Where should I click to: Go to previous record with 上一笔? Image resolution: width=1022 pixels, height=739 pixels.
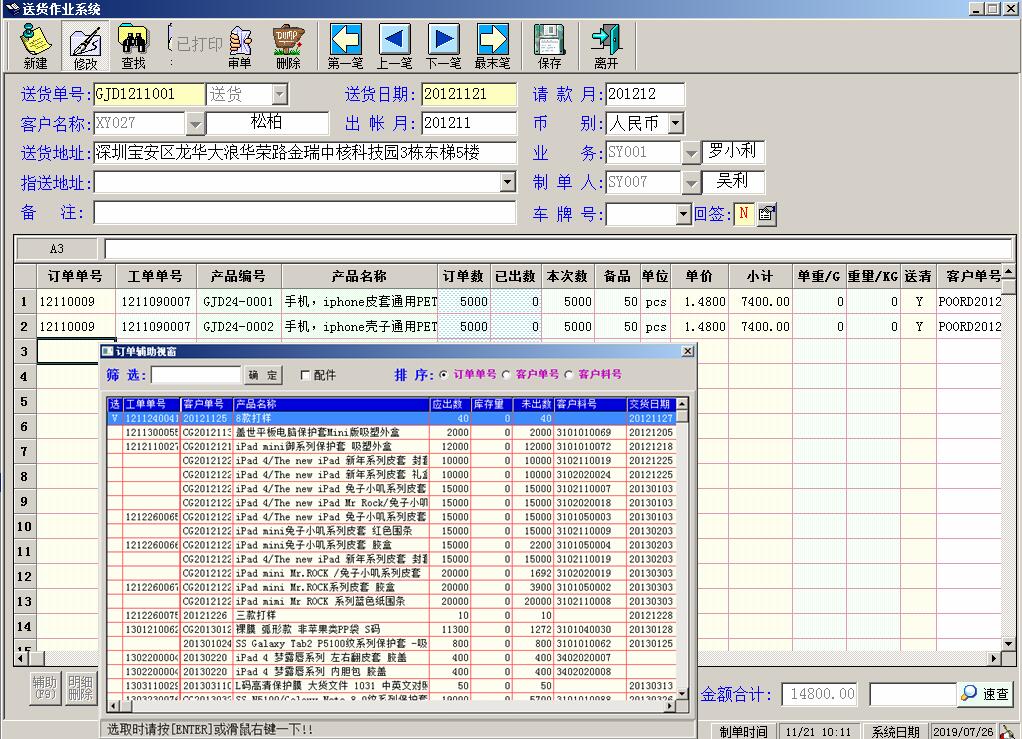(x=394, y=46)
